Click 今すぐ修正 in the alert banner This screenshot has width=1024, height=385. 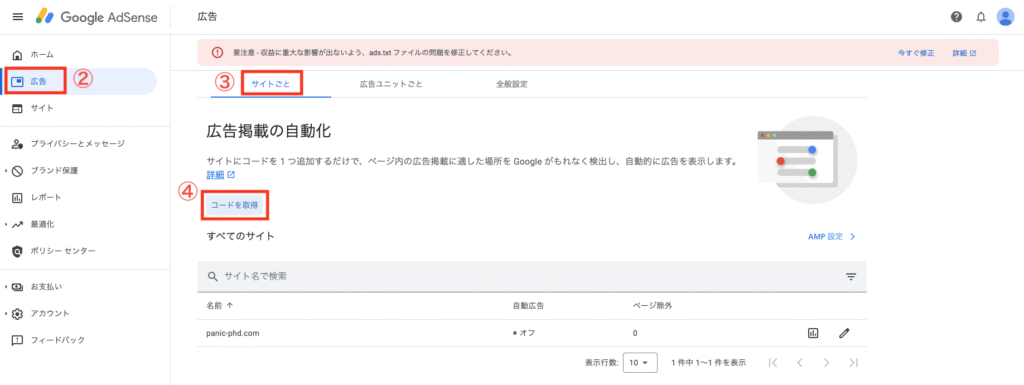point(916,53)
